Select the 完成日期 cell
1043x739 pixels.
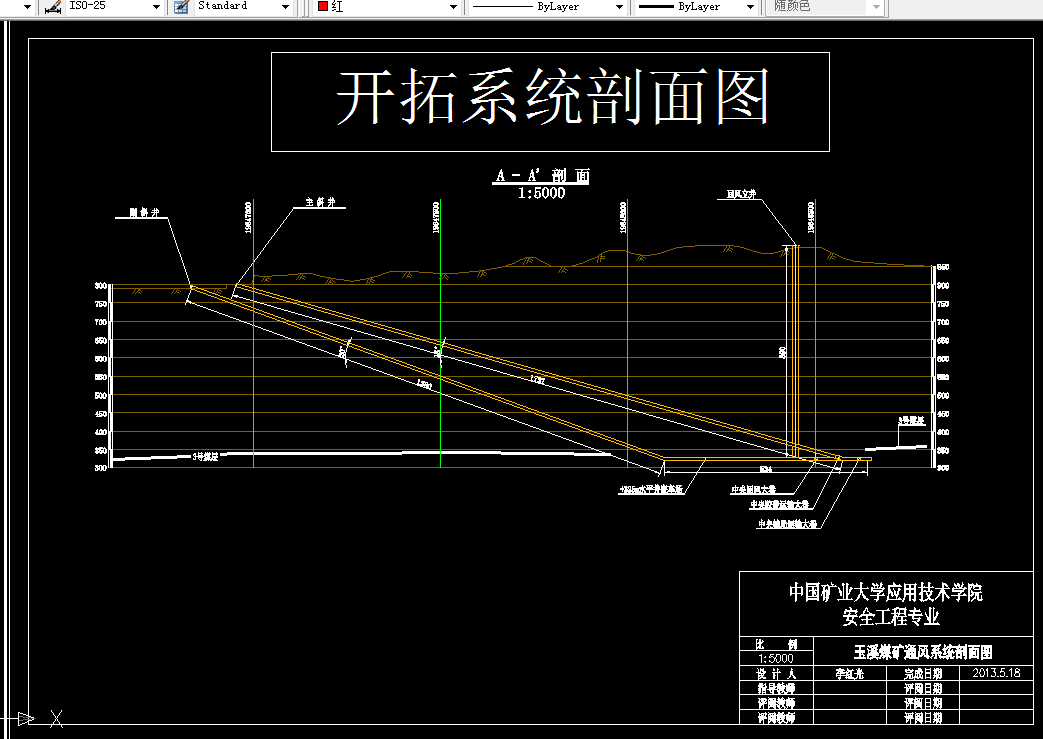point(923,674)
